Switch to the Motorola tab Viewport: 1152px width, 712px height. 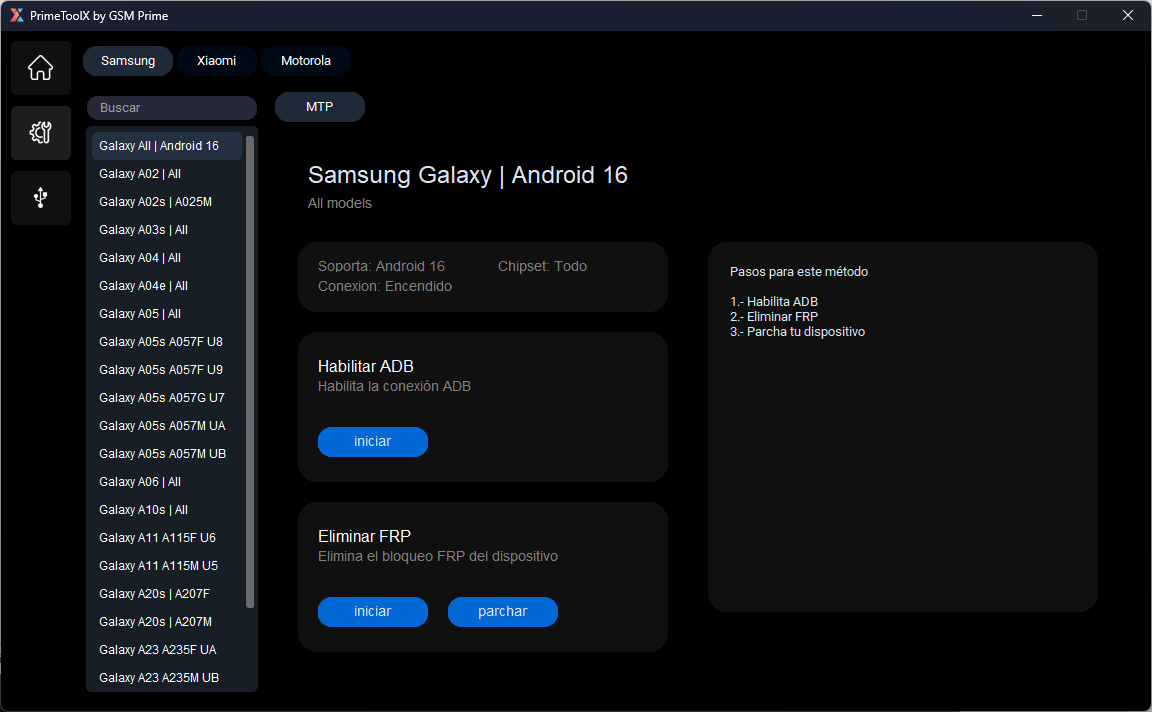click(305, 60)
